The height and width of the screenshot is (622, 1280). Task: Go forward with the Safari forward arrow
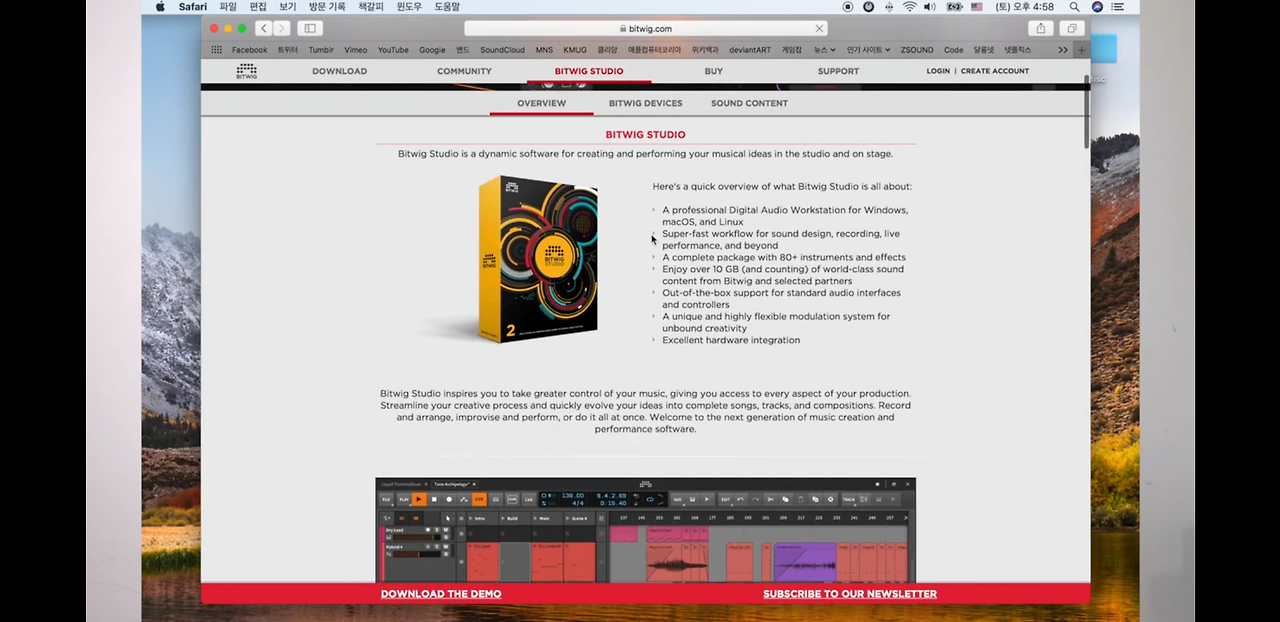pyautogui.click(x=281, y=28)
